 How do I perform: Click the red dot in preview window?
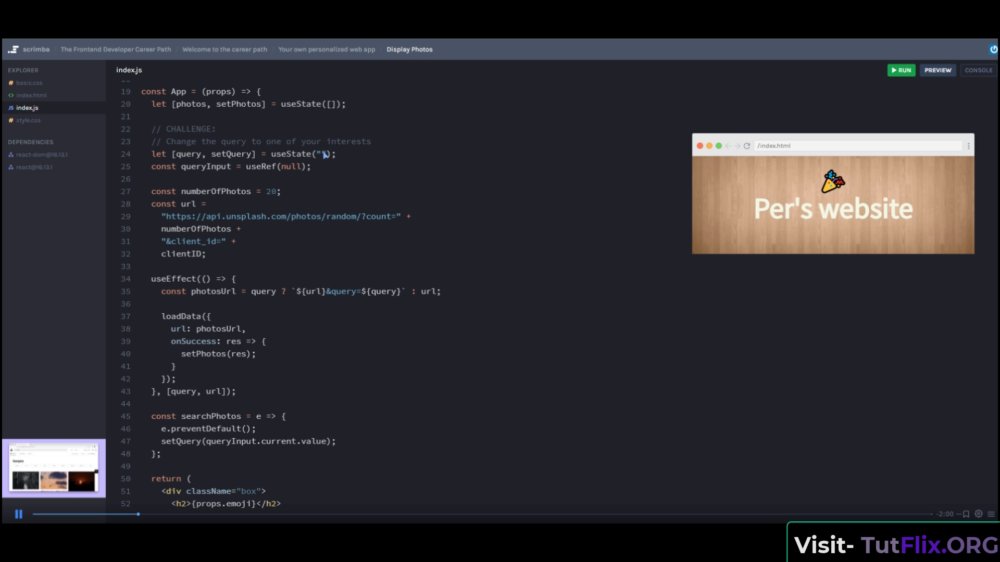[x=700, y=146]
